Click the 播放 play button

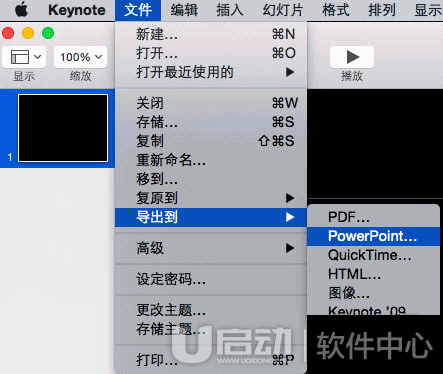352,57
